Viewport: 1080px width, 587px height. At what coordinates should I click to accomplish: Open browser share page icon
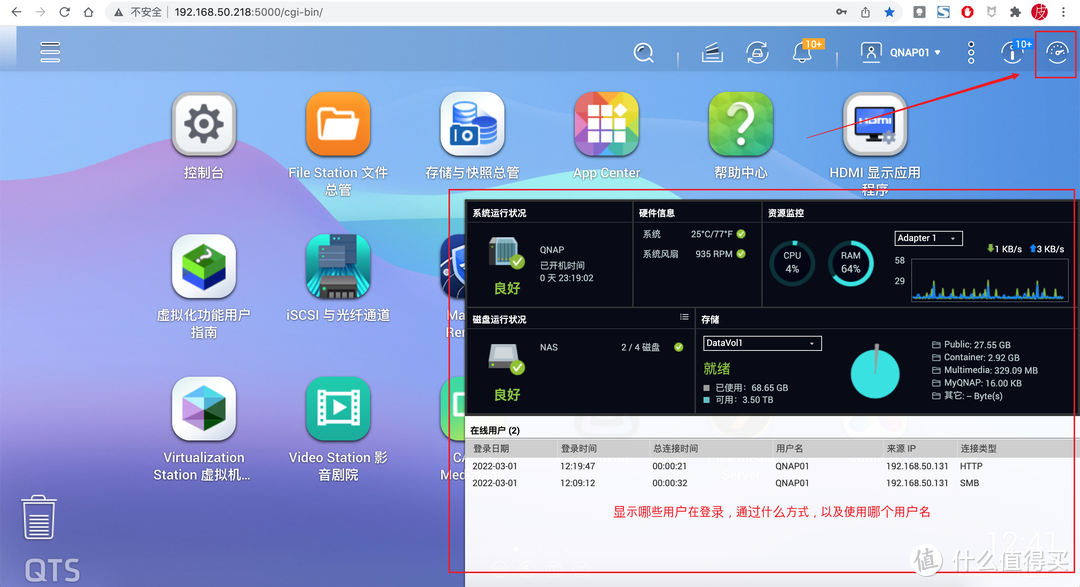coord(865,12)
